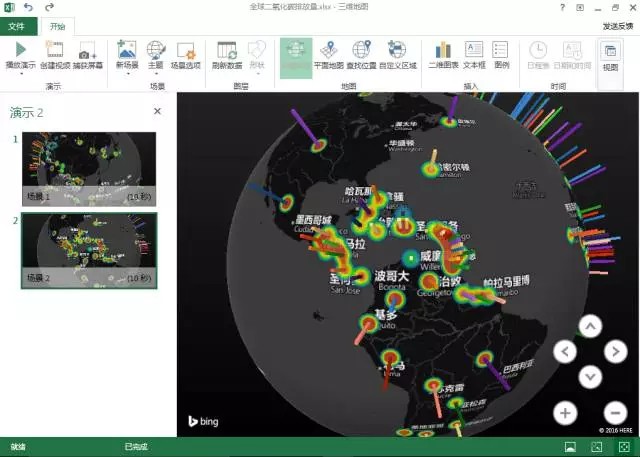
Task: Expand the 新场景 dropdown arrow
Action: pyautogui.click(x=127, y=73)
